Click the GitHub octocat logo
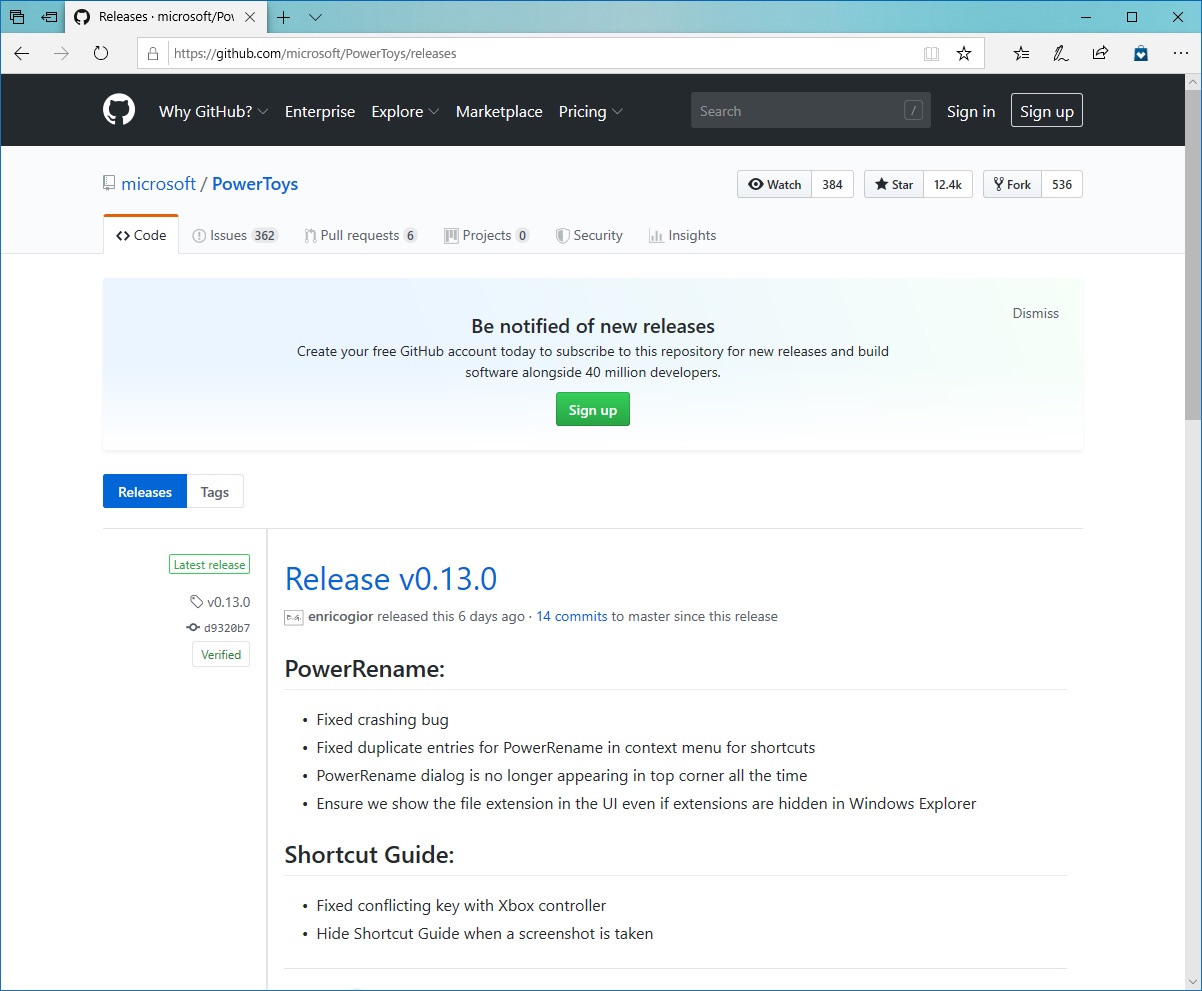The image size is (1202, 991). tap(119, 110)
